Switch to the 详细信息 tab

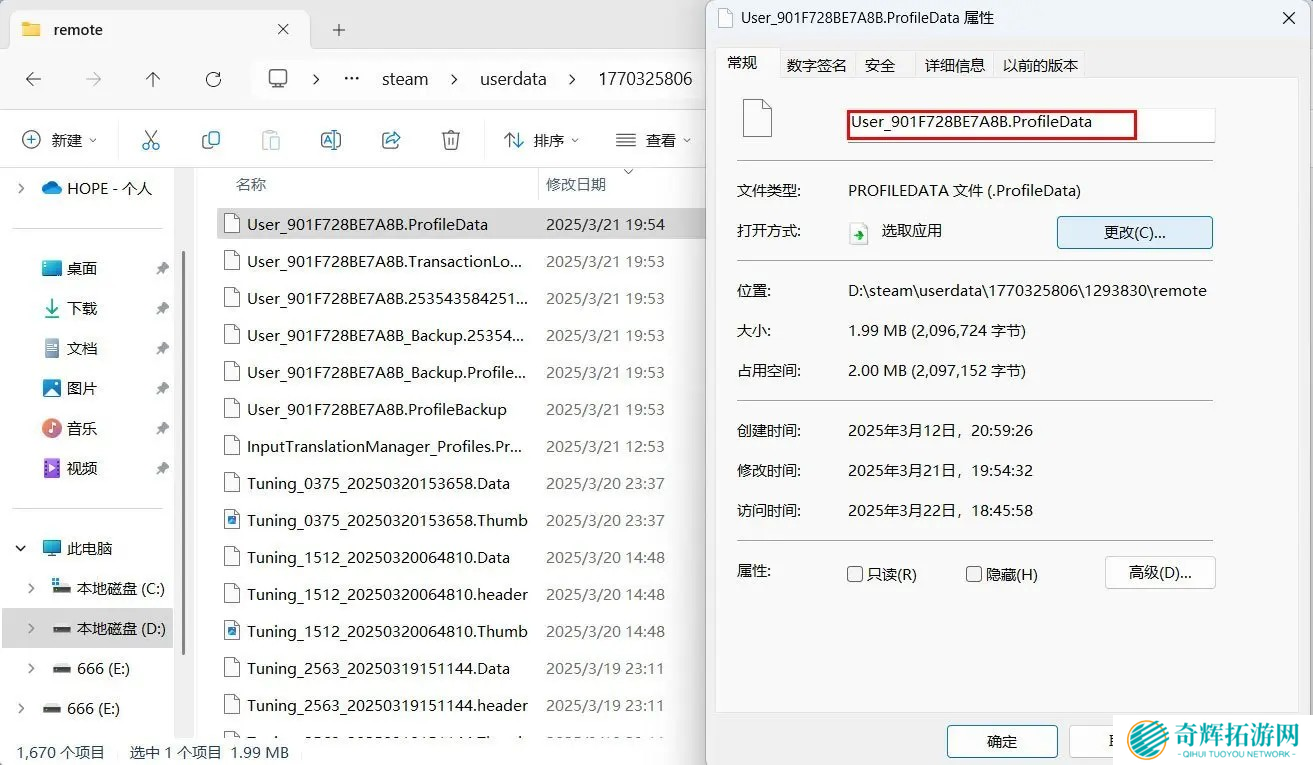click(x=954, y=65)
